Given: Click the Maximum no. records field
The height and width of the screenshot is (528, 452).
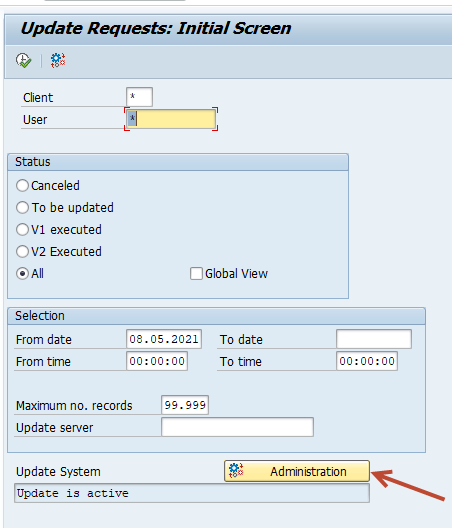Looking at the screenshot, I should point(185,405).
